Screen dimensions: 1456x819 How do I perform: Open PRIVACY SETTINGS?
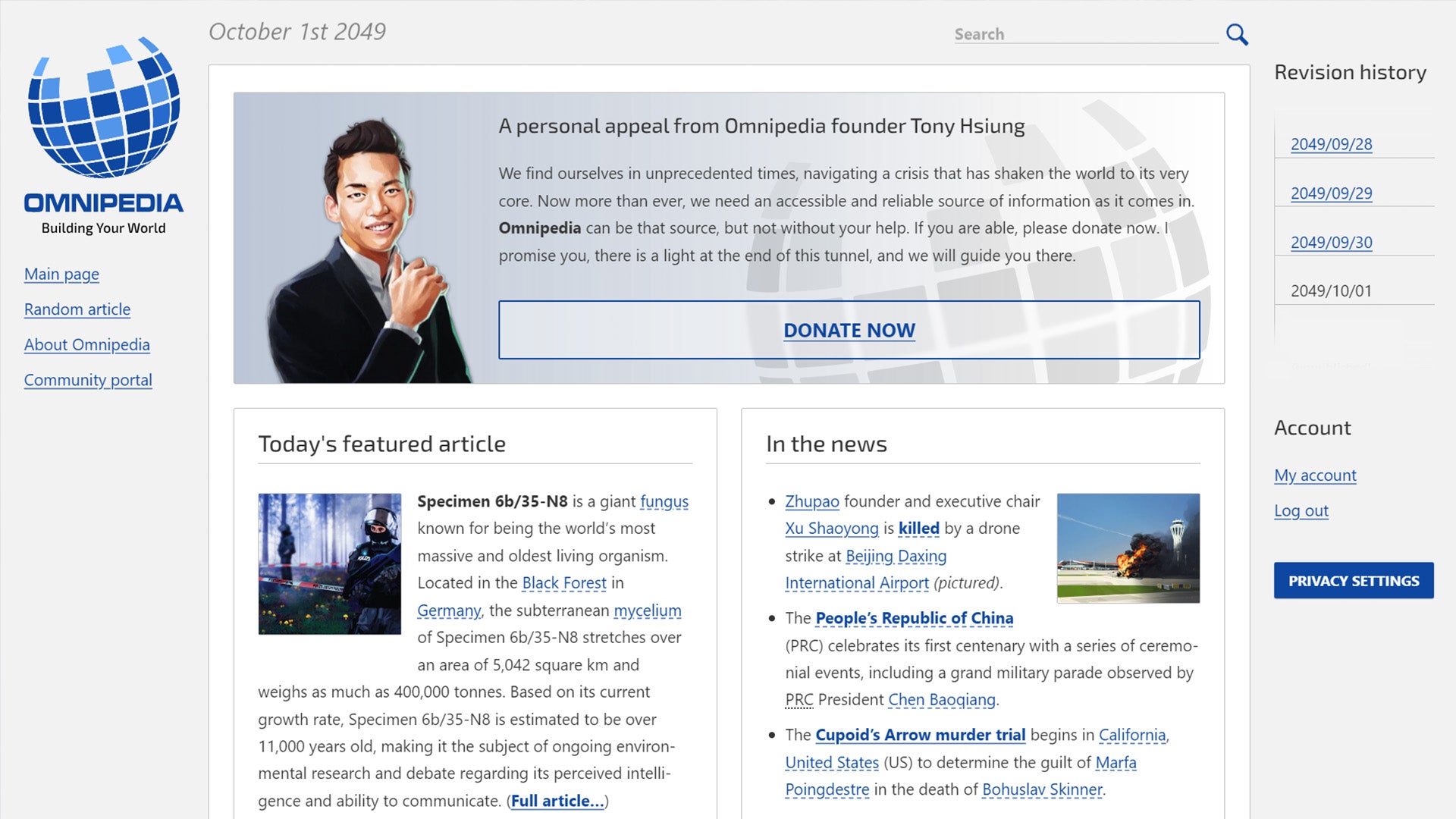click(x=1353, y=580)
